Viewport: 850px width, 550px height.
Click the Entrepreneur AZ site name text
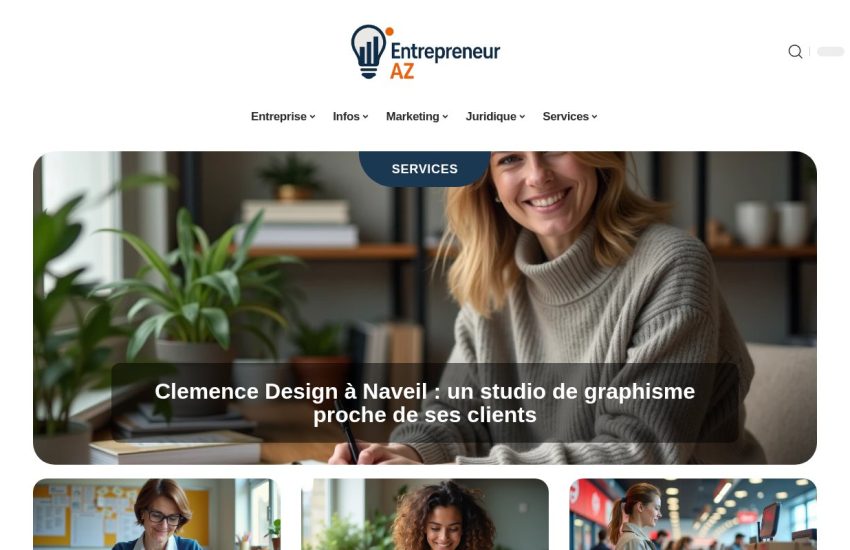tap(445, 60)
